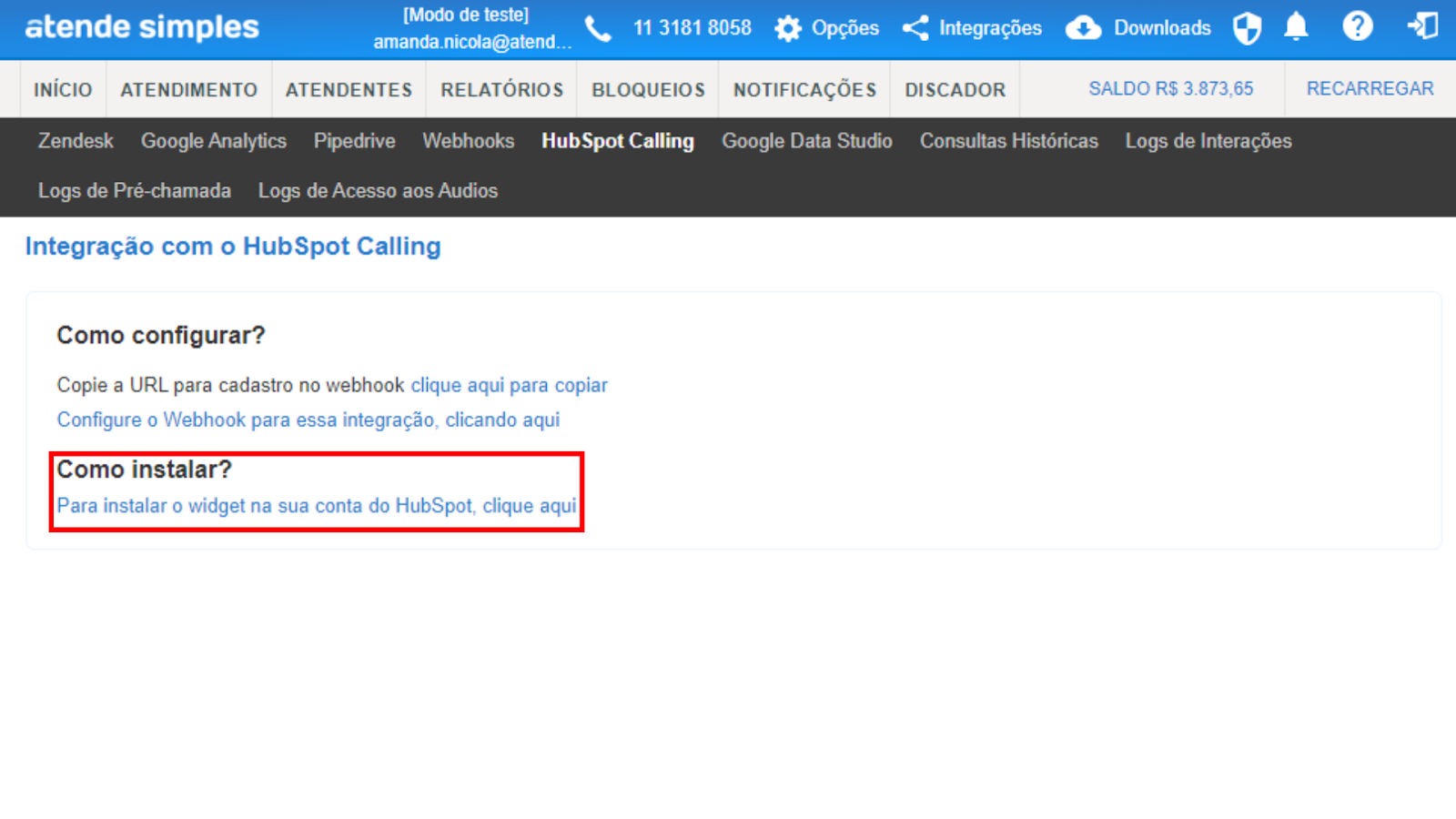Click the phone number 11 3181 8058
Screen dimensions: 1456x819
(693, 28)
